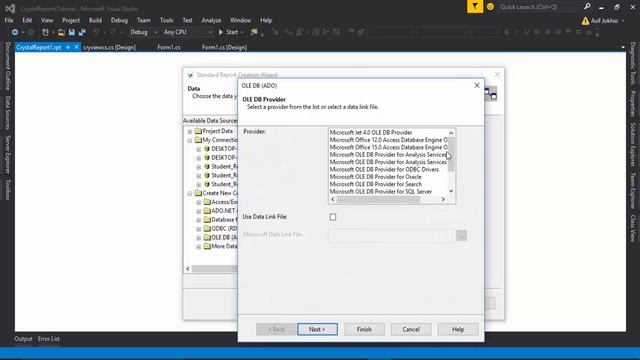Tick the Use Data Link File checkbox

(x=333, y=217)
